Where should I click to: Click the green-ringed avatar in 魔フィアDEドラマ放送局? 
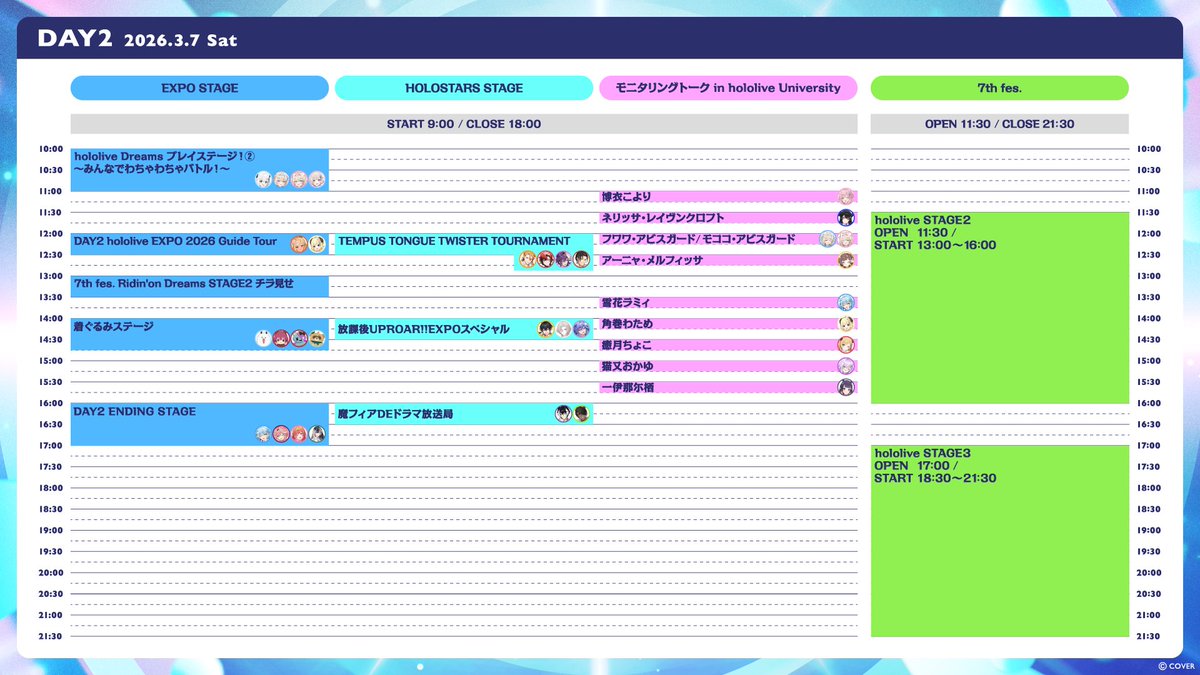click(581, 413)
